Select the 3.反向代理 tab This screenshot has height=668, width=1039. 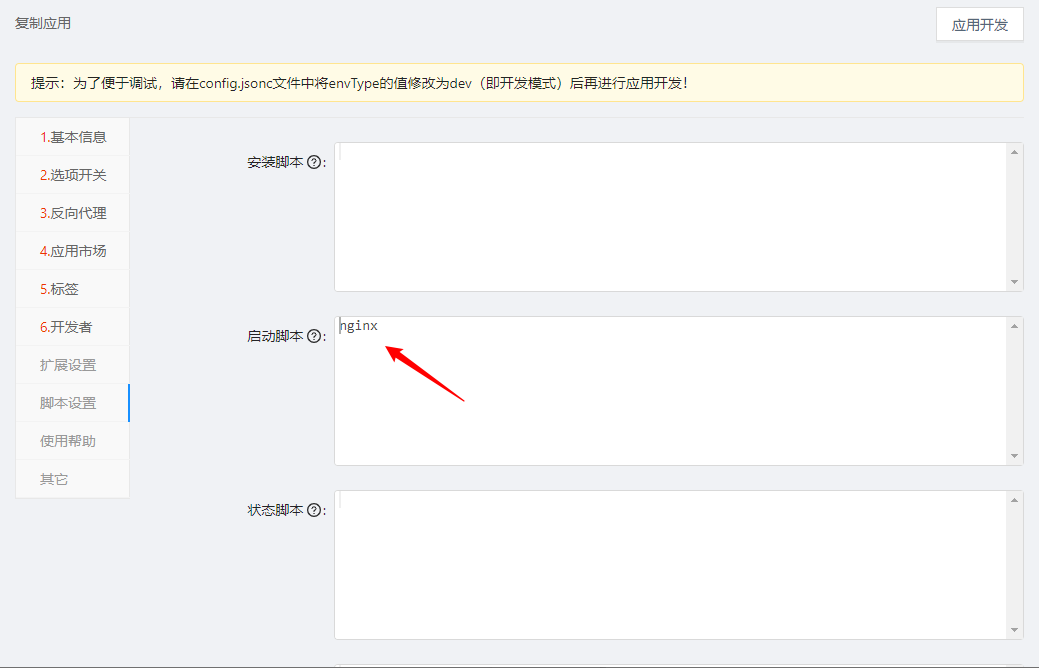[73, 213]
